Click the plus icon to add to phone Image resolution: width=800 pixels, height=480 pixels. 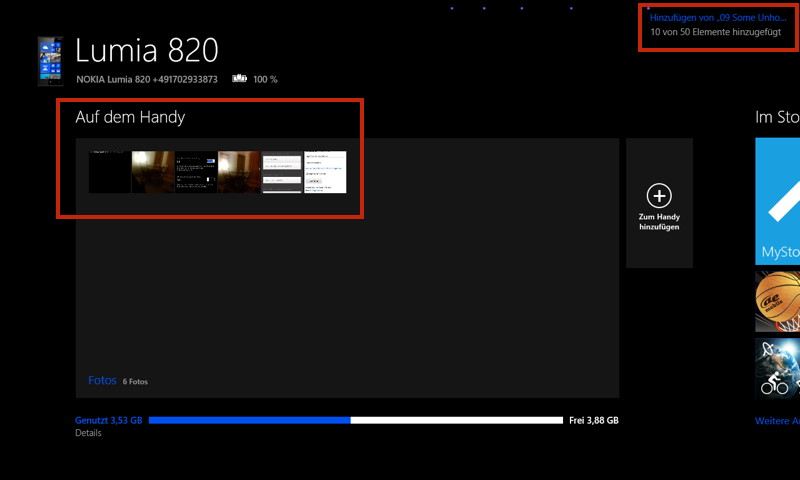click(x=659, y=195)
